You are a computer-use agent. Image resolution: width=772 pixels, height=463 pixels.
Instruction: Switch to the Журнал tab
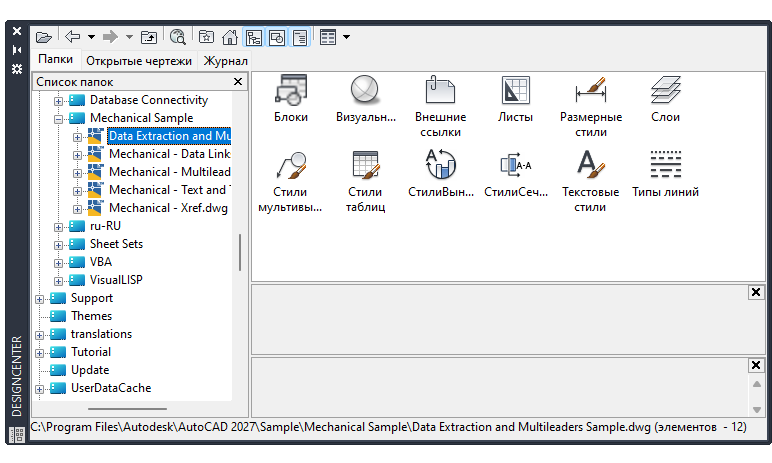[x=225, y=61]
